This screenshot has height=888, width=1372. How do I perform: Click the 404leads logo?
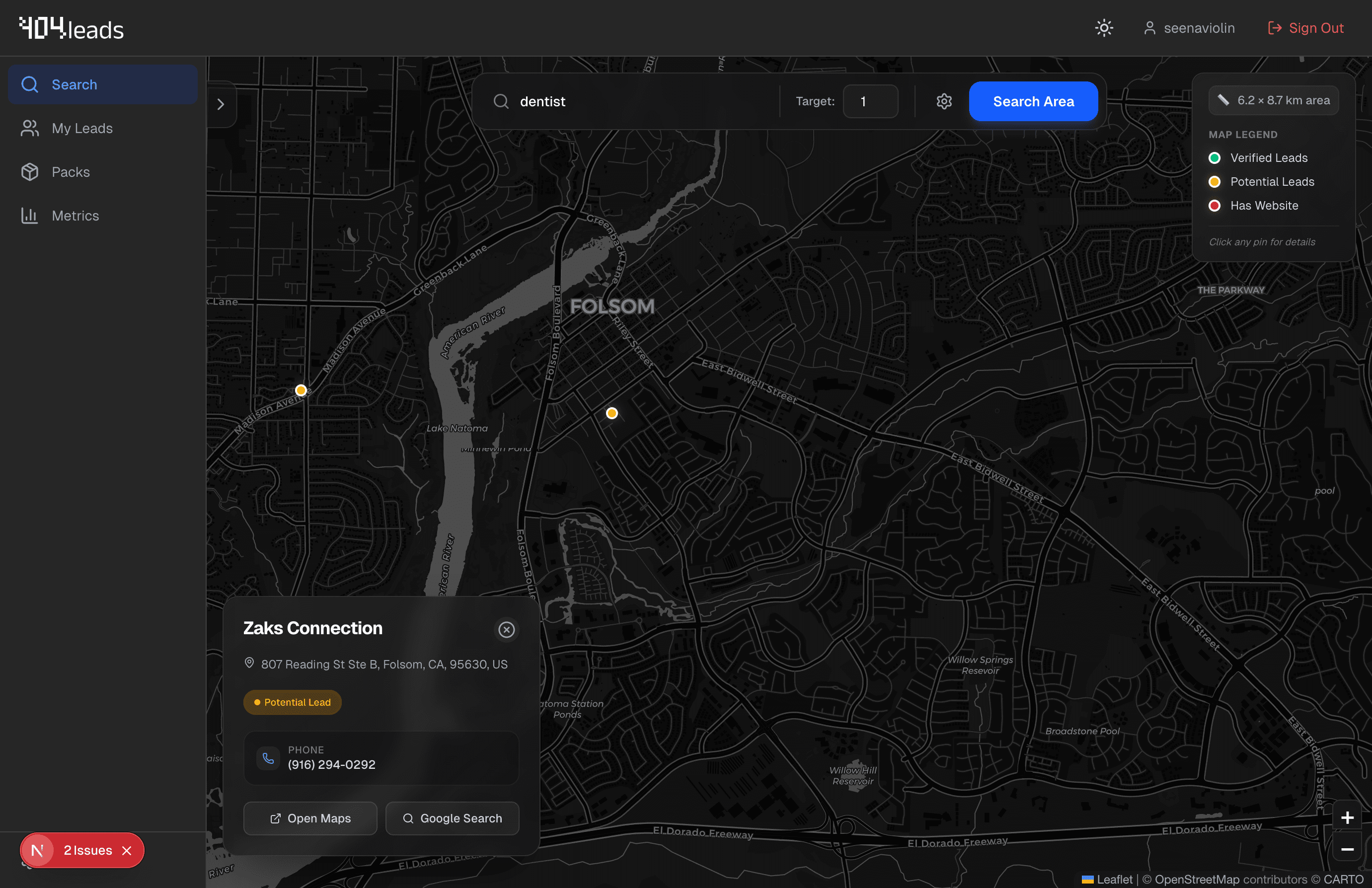pos(71,27)
